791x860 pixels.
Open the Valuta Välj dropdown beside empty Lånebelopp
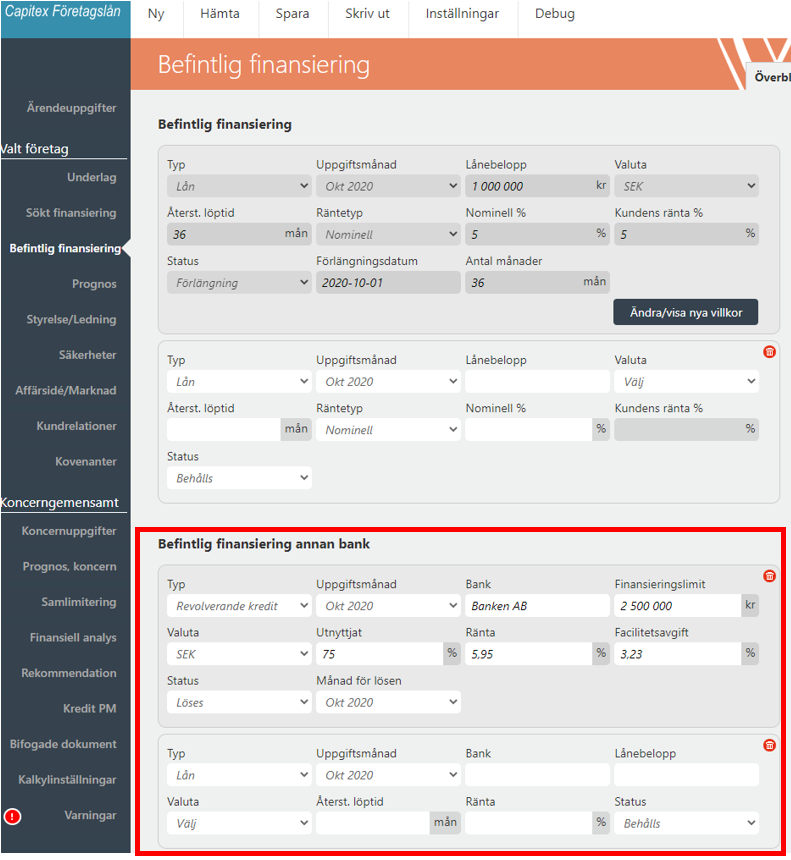686,382
